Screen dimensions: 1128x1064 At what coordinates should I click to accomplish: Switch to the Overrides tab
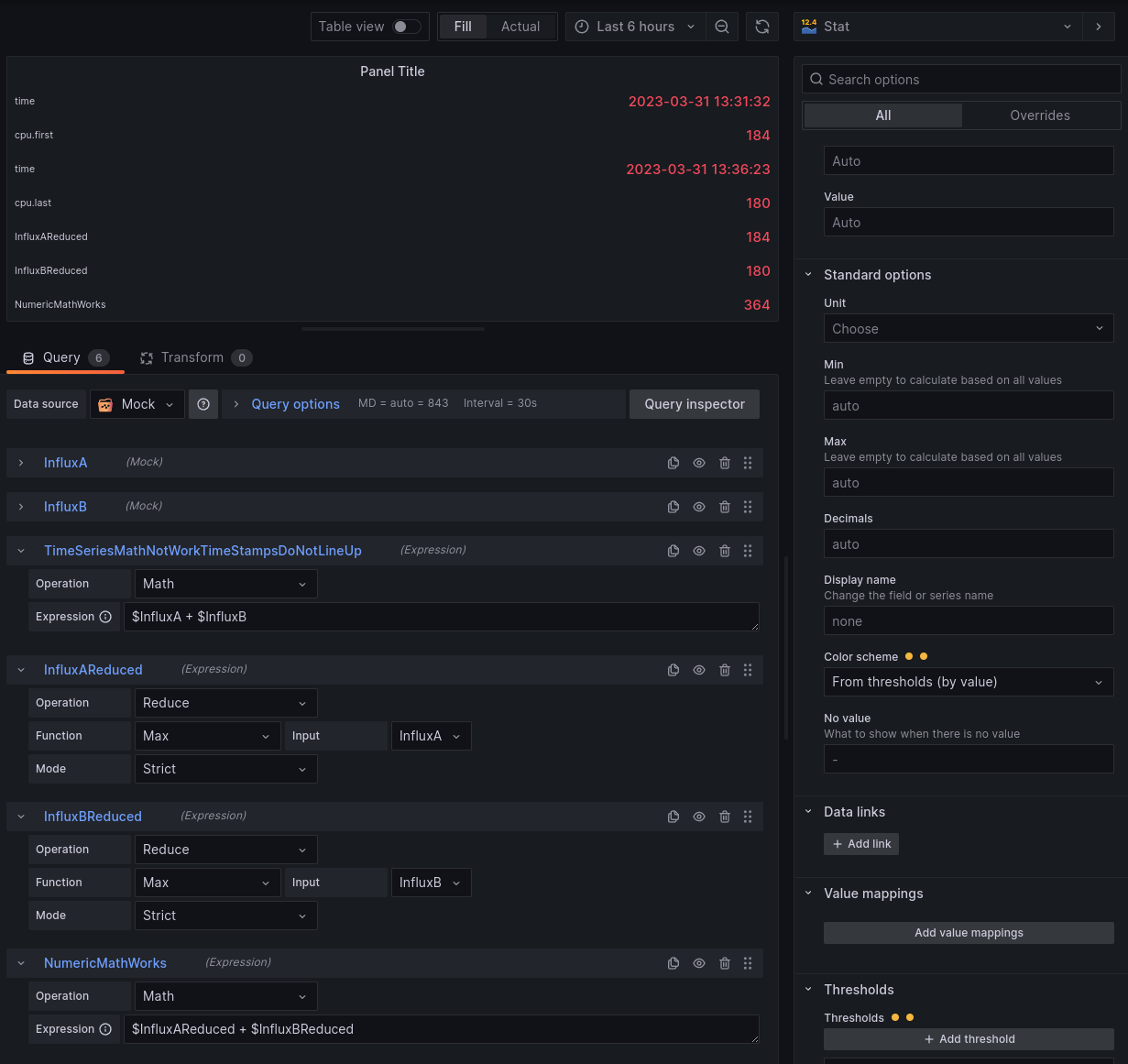1040,115
